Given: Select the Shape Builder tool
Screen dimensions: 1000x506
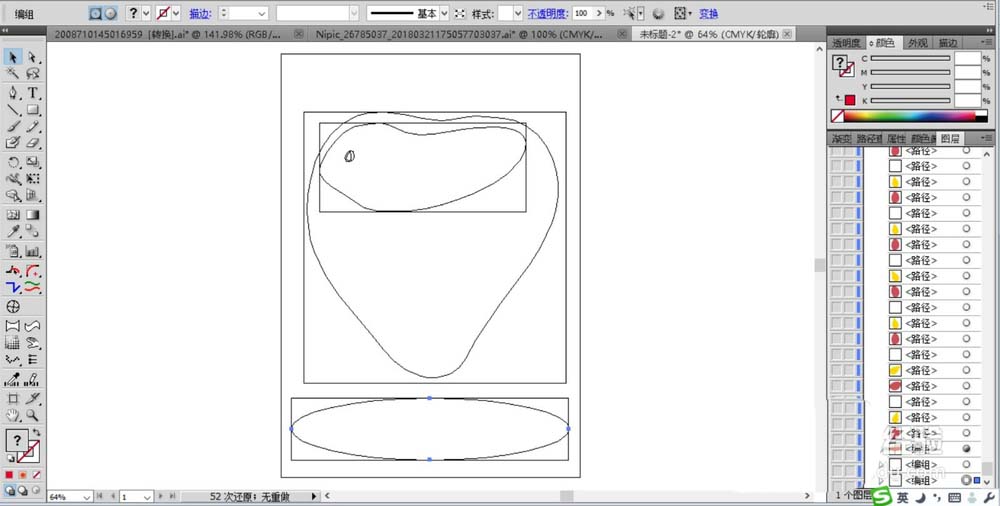Looking at the screenshot, I should (x=13, y=196).
